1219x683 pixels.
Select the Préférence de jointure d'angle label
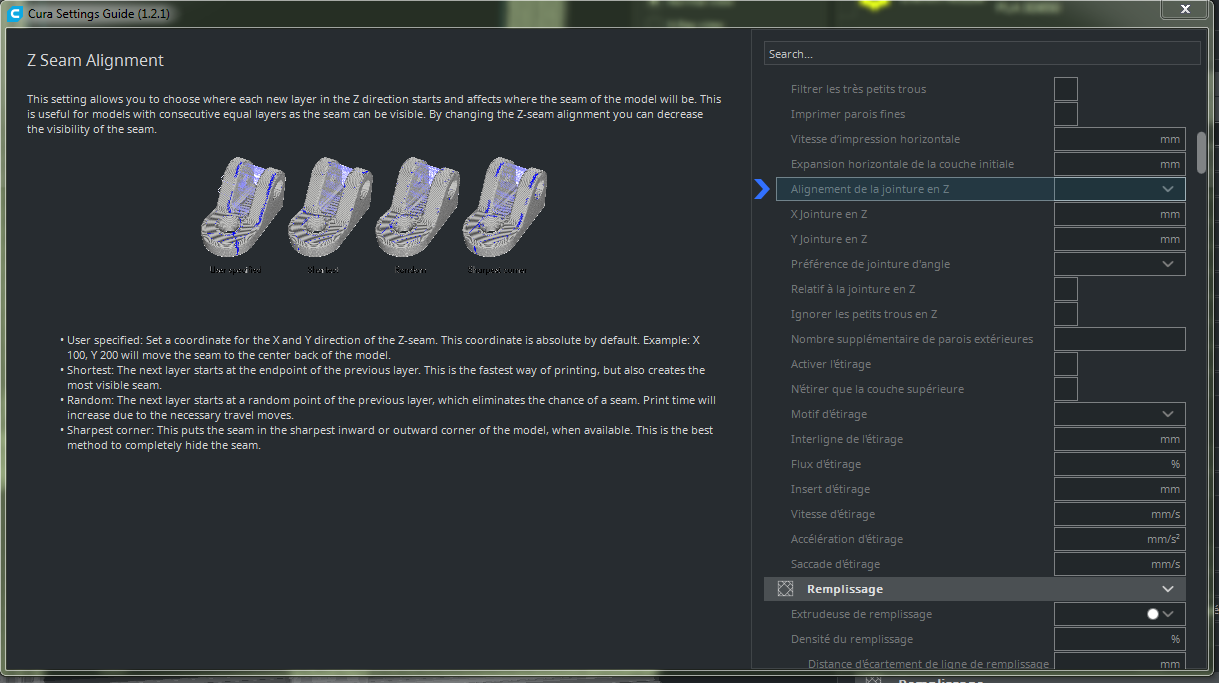870,264
